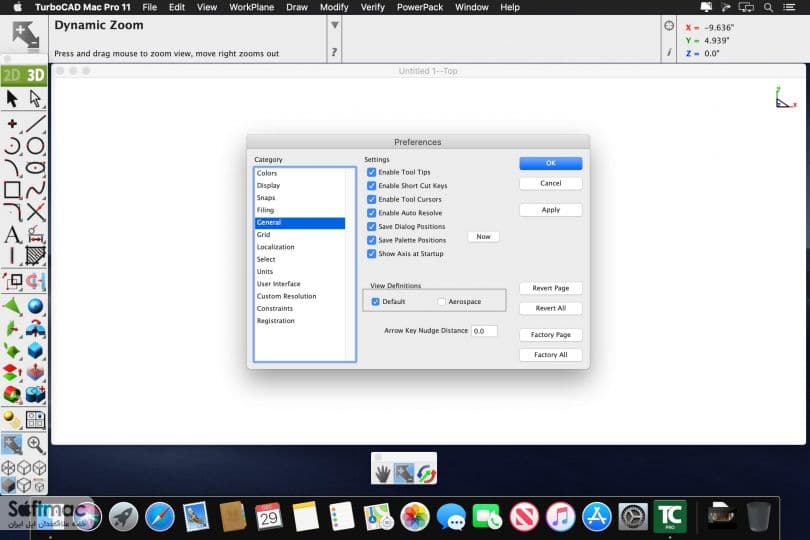Image resolution: width=810 pixels, height=540 pixels.
Task: Pick the Arc tool
Action: point(12,146)
